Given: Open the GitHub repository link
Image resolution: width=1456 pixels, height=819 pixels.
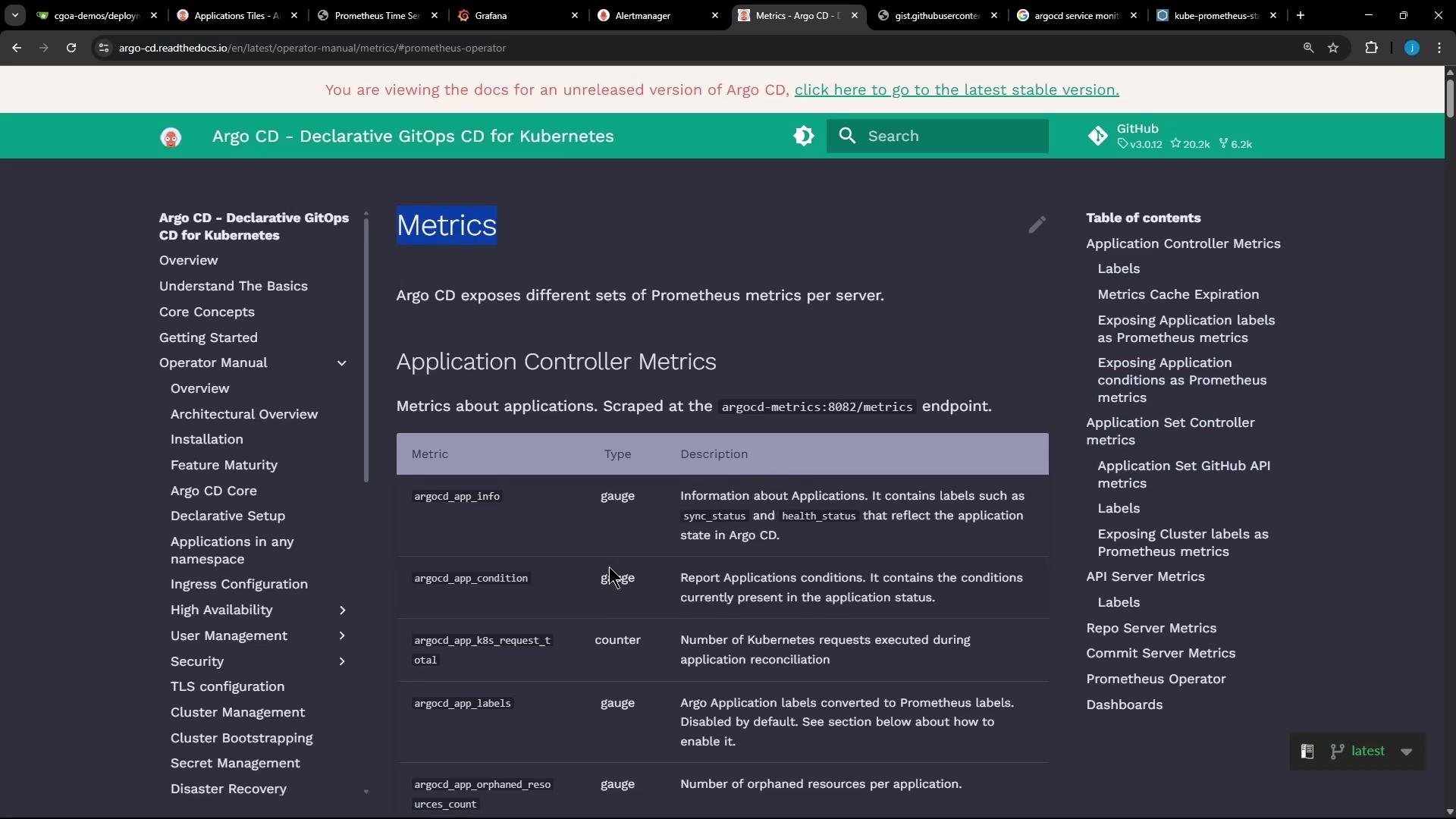Looking at the screenshot, I should [x=1170, y=136].
